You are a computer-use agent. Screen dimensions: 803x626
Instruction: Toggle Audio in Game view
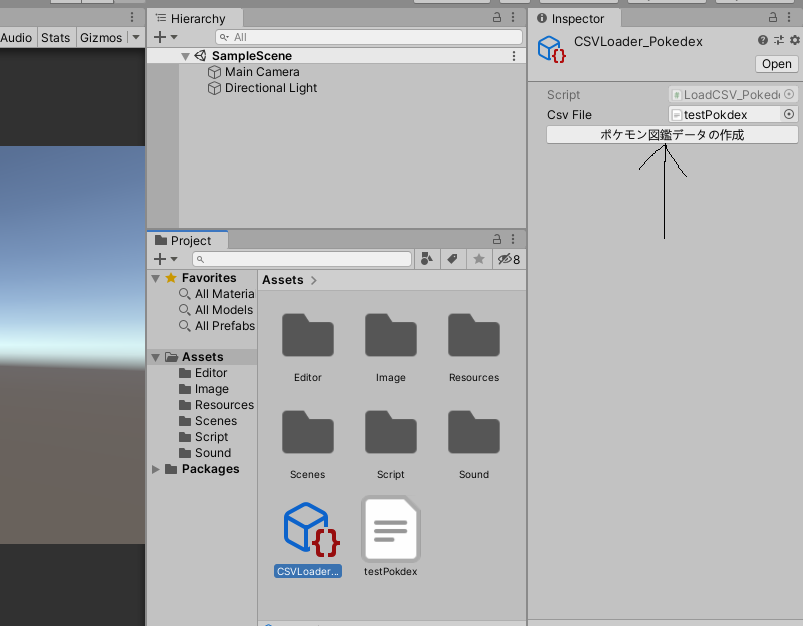point(16,37)
